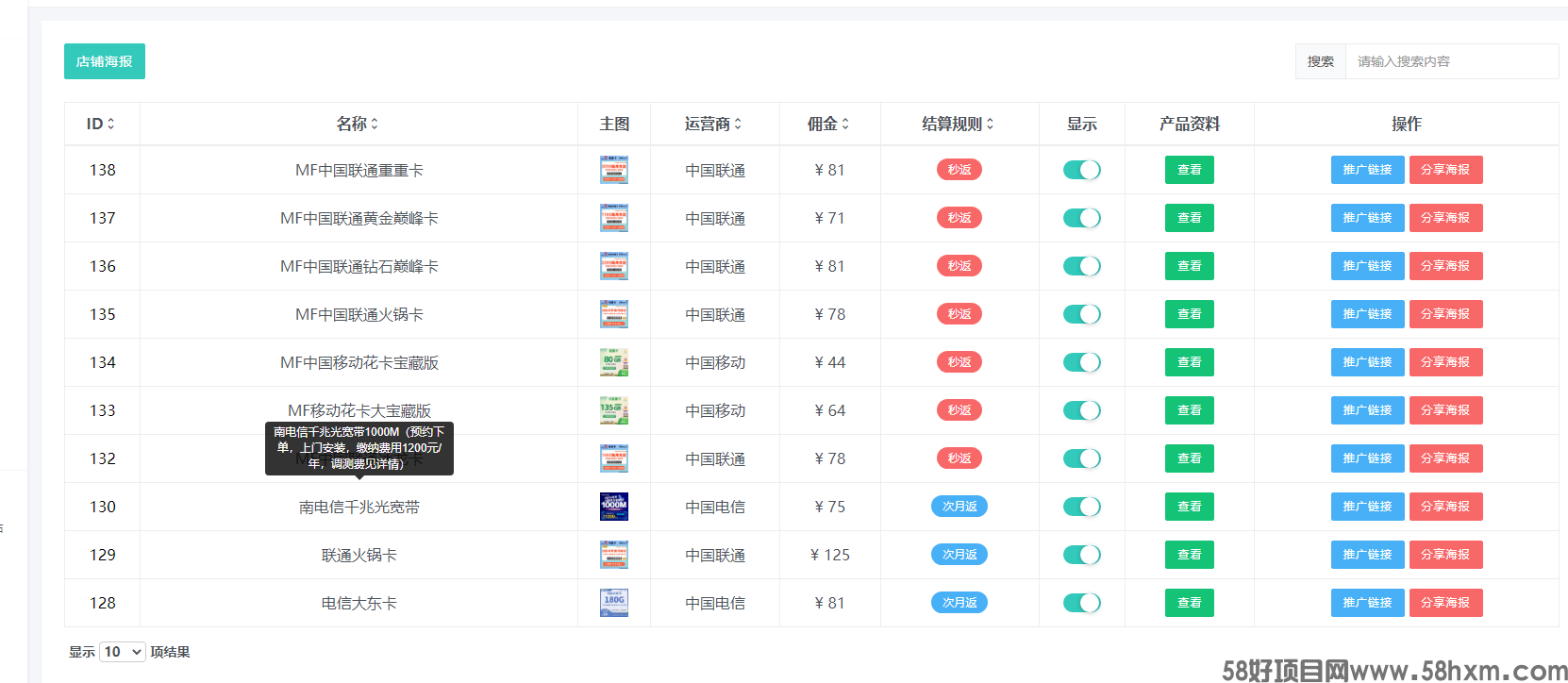Screen dimensions: 1568x683
Task: Toggle display switch for ID 136
Action: (1081, 266)
